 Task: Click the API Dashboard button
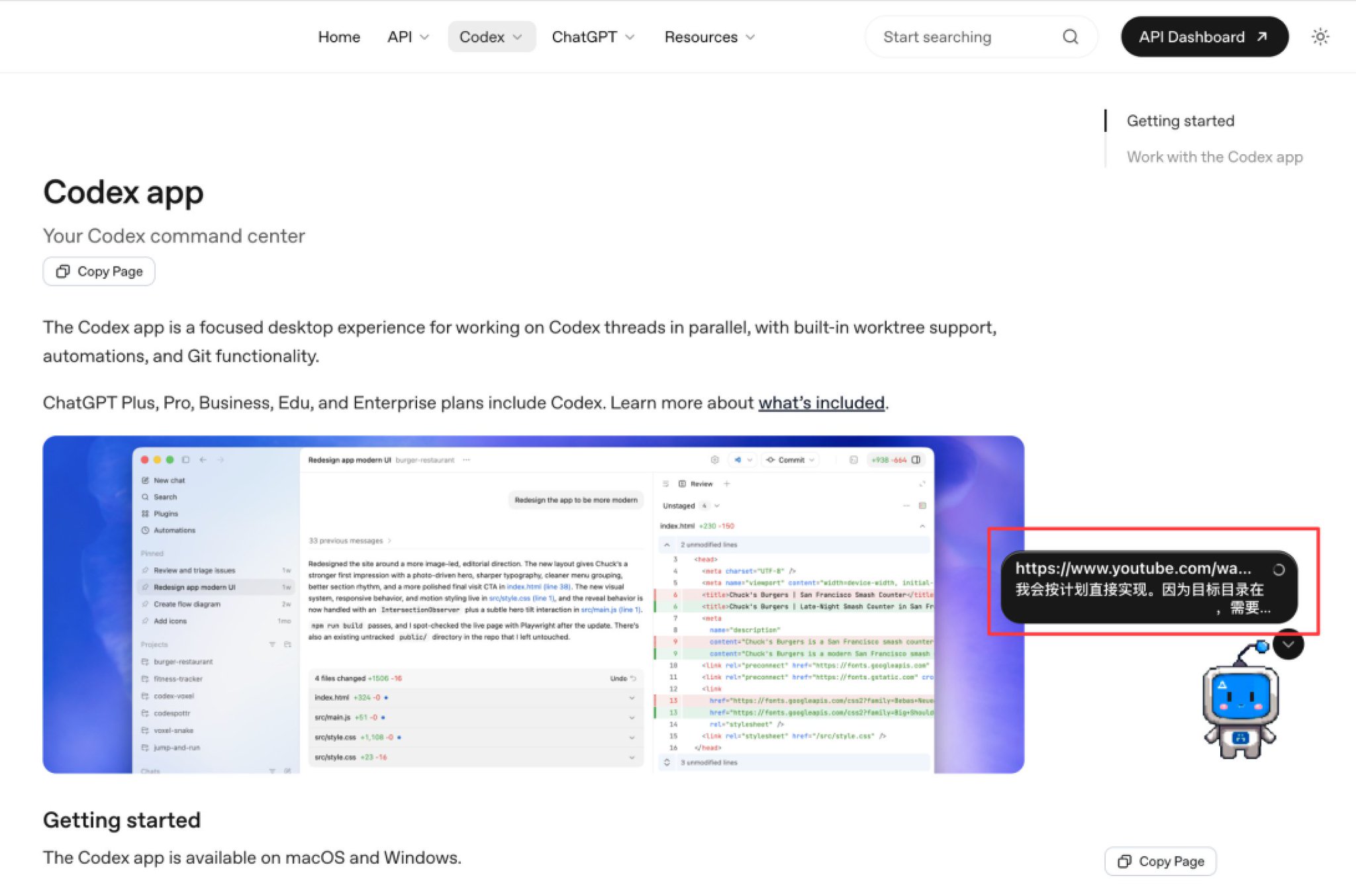coord(1204,37)
